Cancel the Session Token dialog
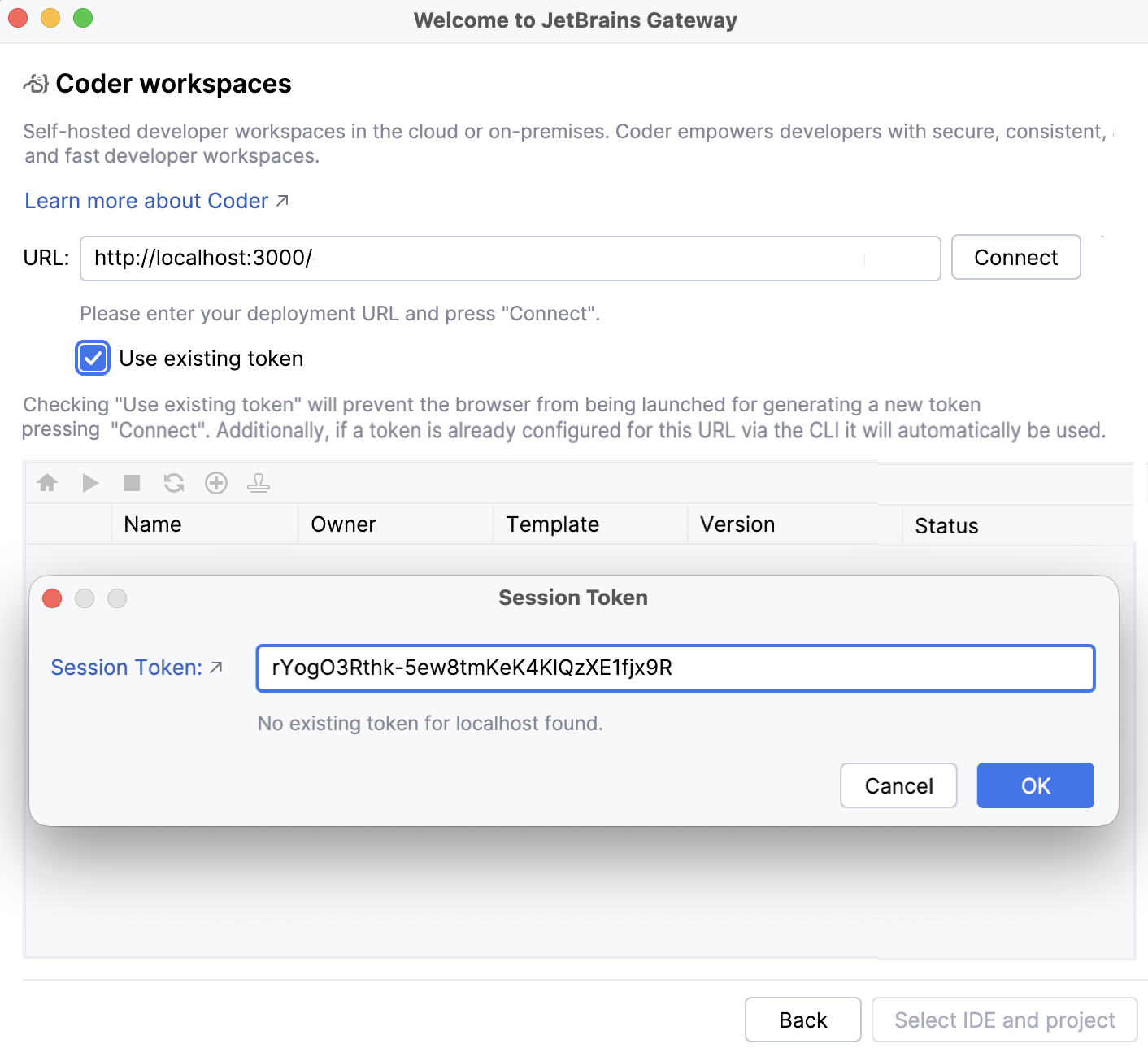This screenshot has width=1148, height=1057. click(898, 785)
